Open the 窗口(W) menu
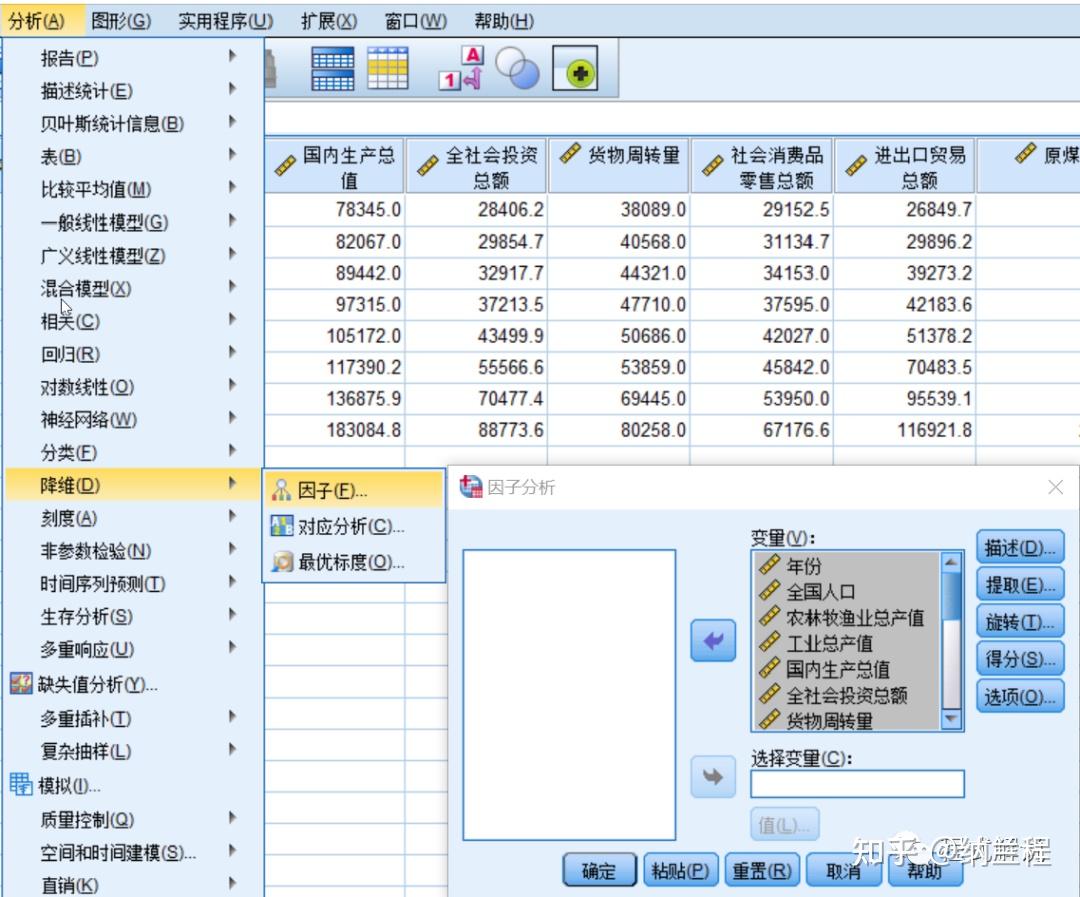This screenshot has height=897, width=1080. pos(415,21)
